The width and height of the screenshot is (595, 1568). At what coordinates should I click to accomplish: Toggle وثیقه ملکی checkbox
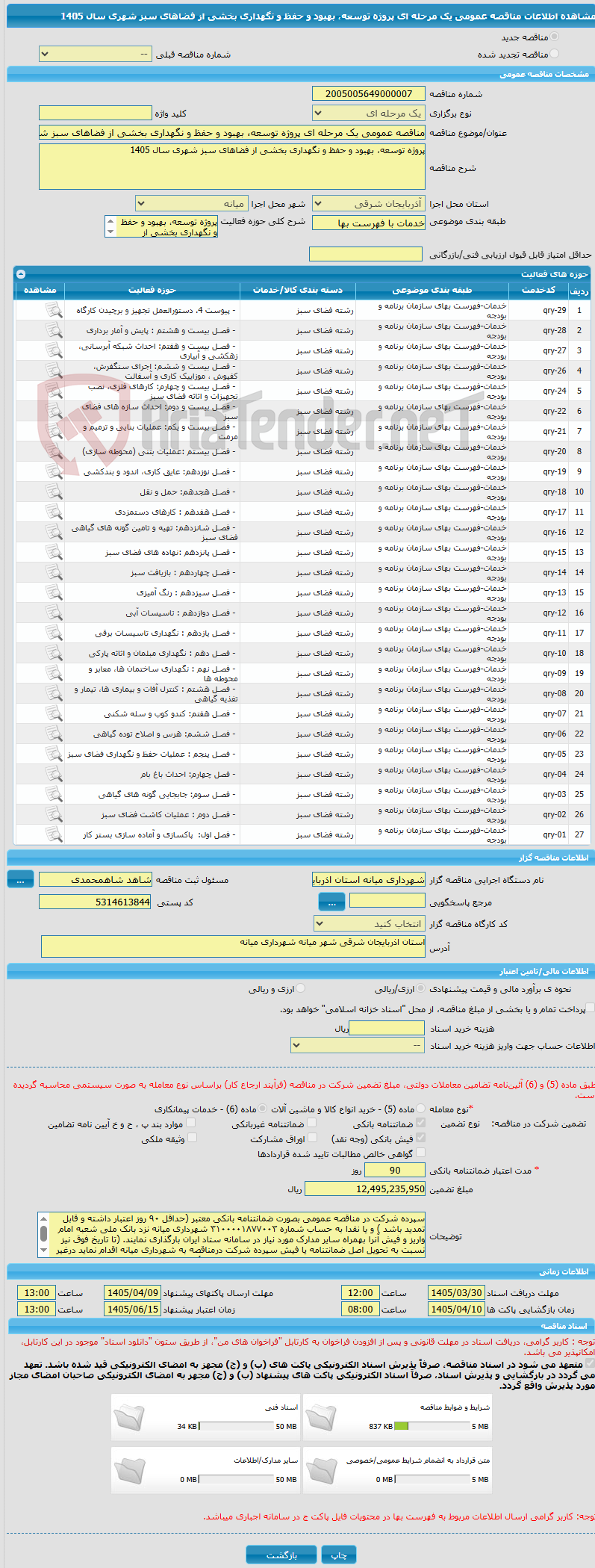click(192, 1138)
